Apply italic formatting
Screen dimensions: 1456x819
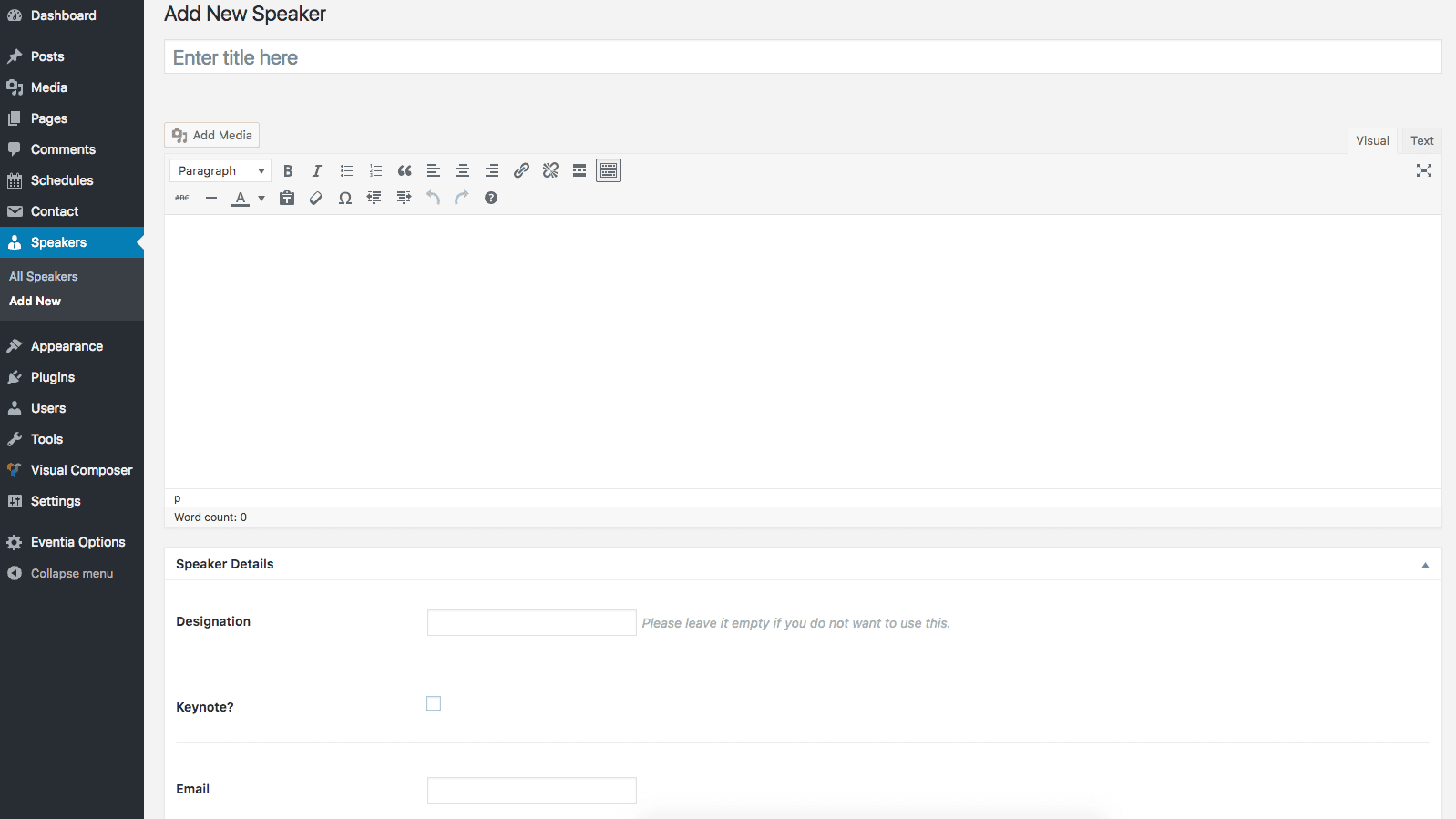pos(317,171)
